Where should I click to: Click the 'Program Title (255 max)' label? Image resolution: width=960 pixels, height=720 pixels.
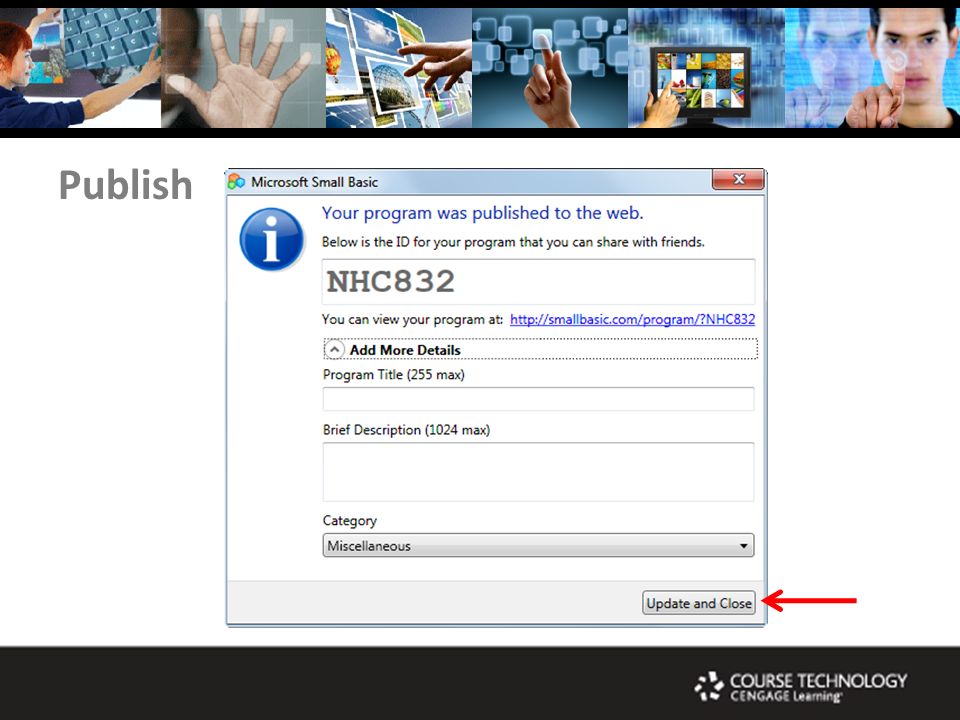[x=394, y=375]
